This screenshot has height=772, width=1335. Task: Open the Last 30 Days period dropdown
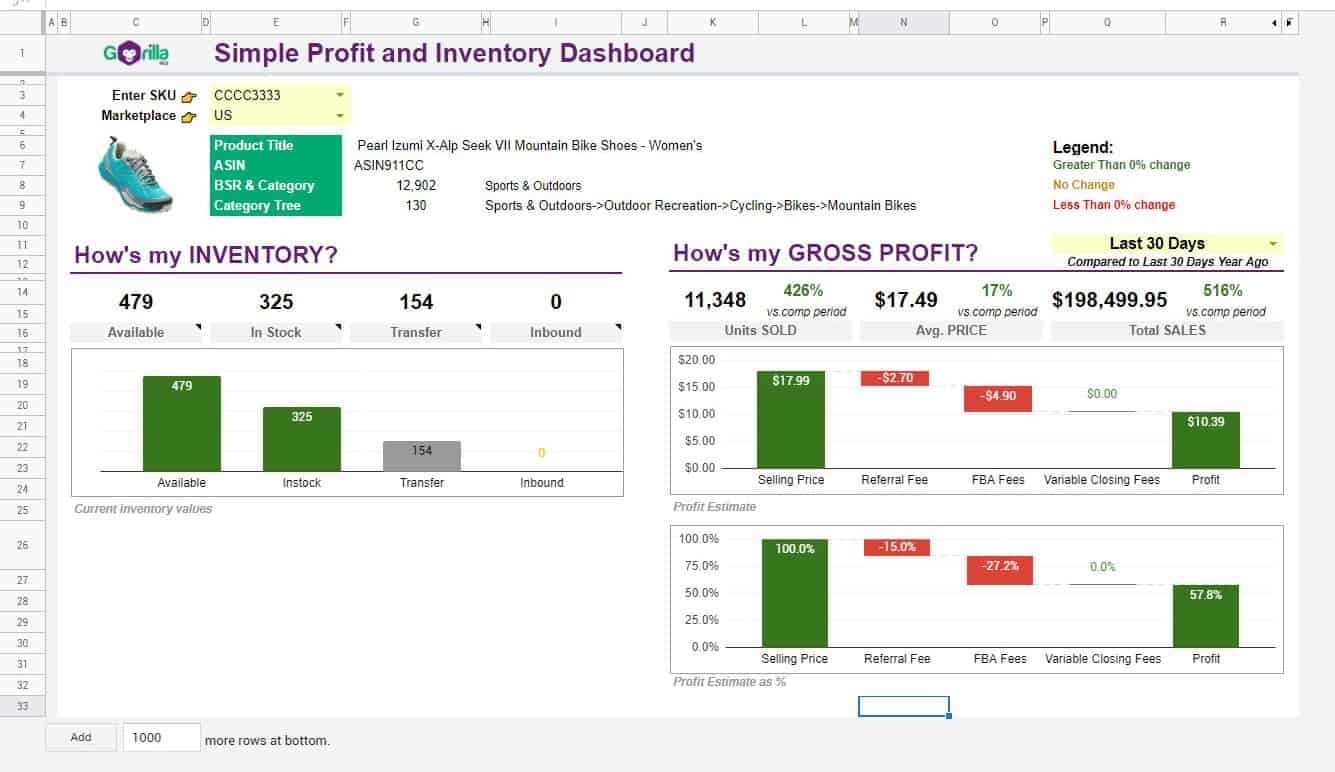pyautogui.click(x=1274, y=243)
